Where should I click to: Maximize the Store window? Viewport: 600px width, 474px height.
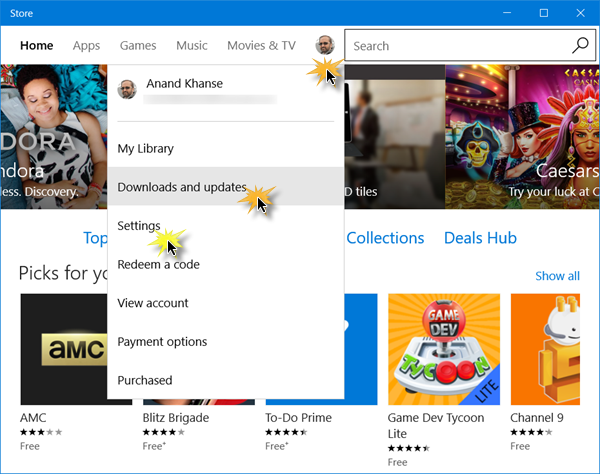(x=544, y=13)
